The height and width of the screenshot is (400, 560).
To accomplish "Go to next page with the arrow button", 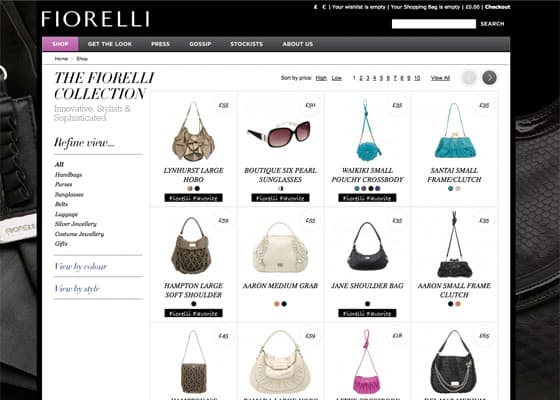I will [x=489, y=78].
